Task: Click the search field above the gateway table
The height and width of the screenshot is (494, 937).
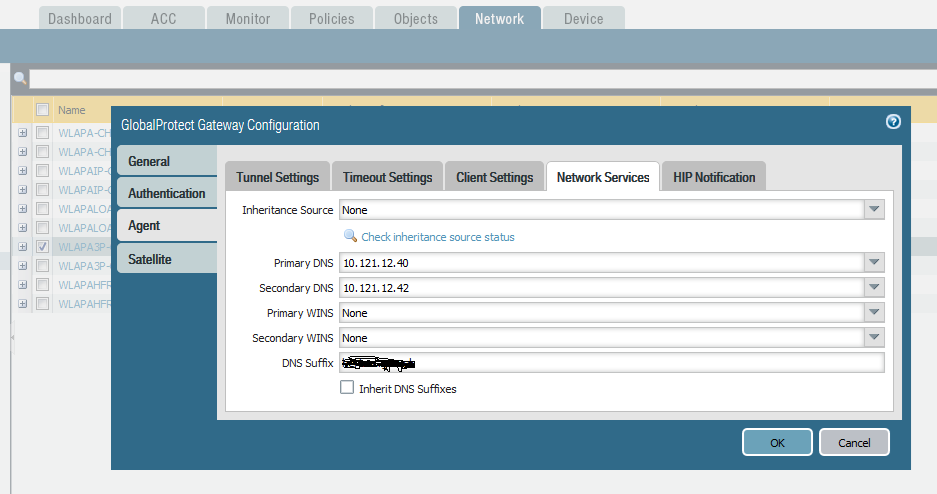Action: point(483,78)
